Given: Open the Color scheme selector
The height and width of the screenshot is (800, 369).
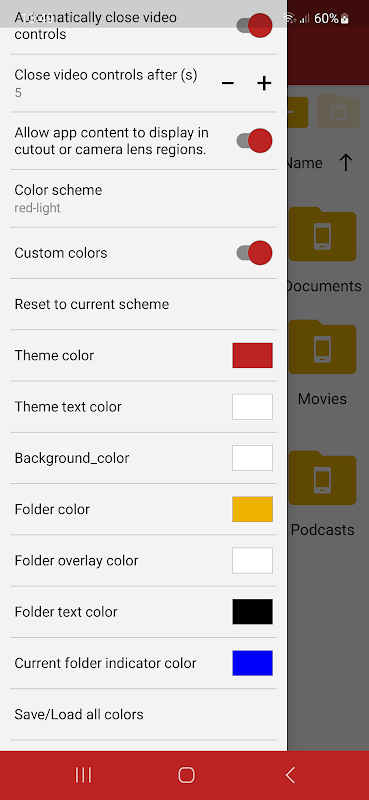Looking at the screenshot, I should coord(143,198).
